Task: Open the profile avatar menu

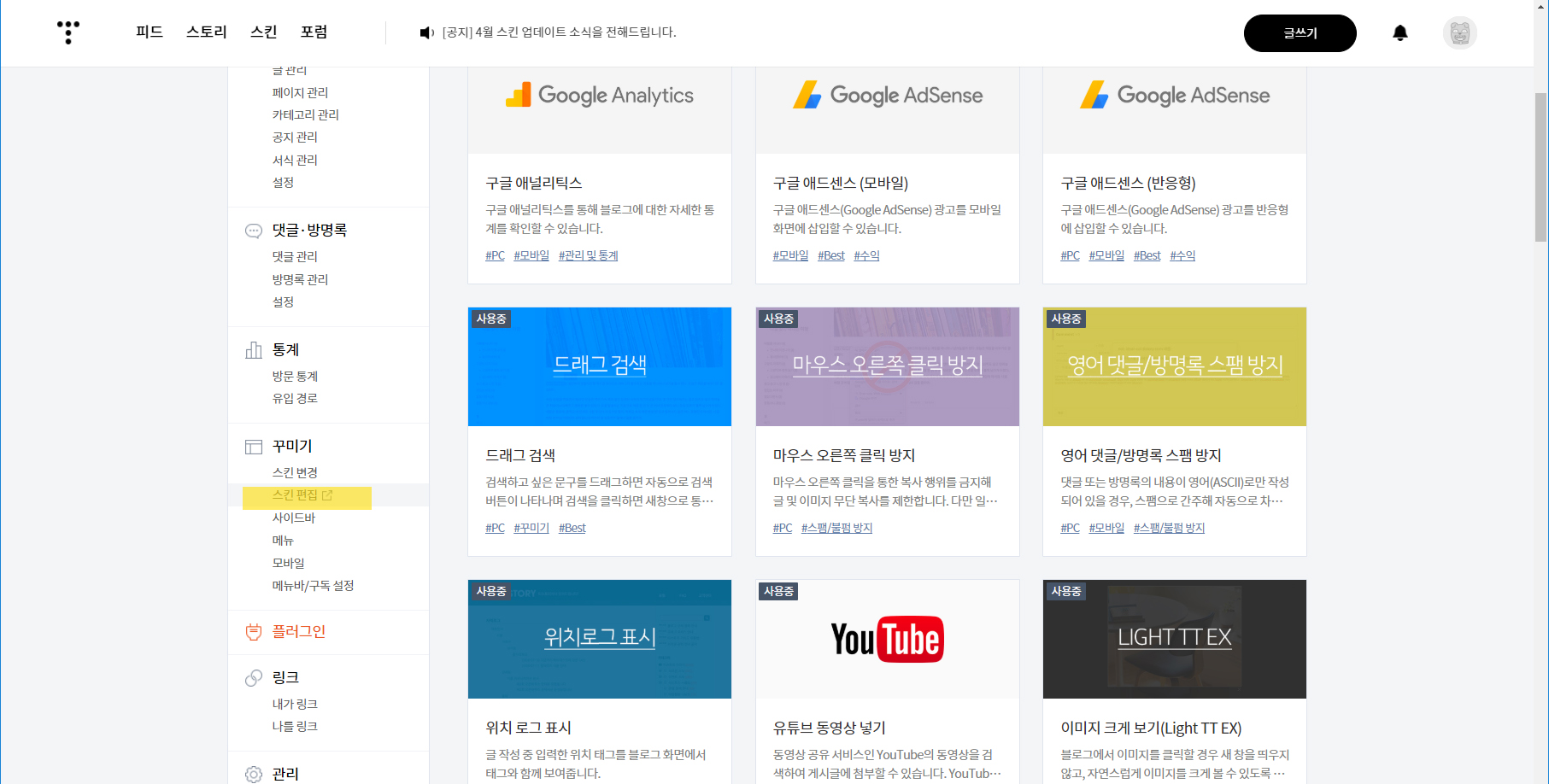Action: (1460, 33)
